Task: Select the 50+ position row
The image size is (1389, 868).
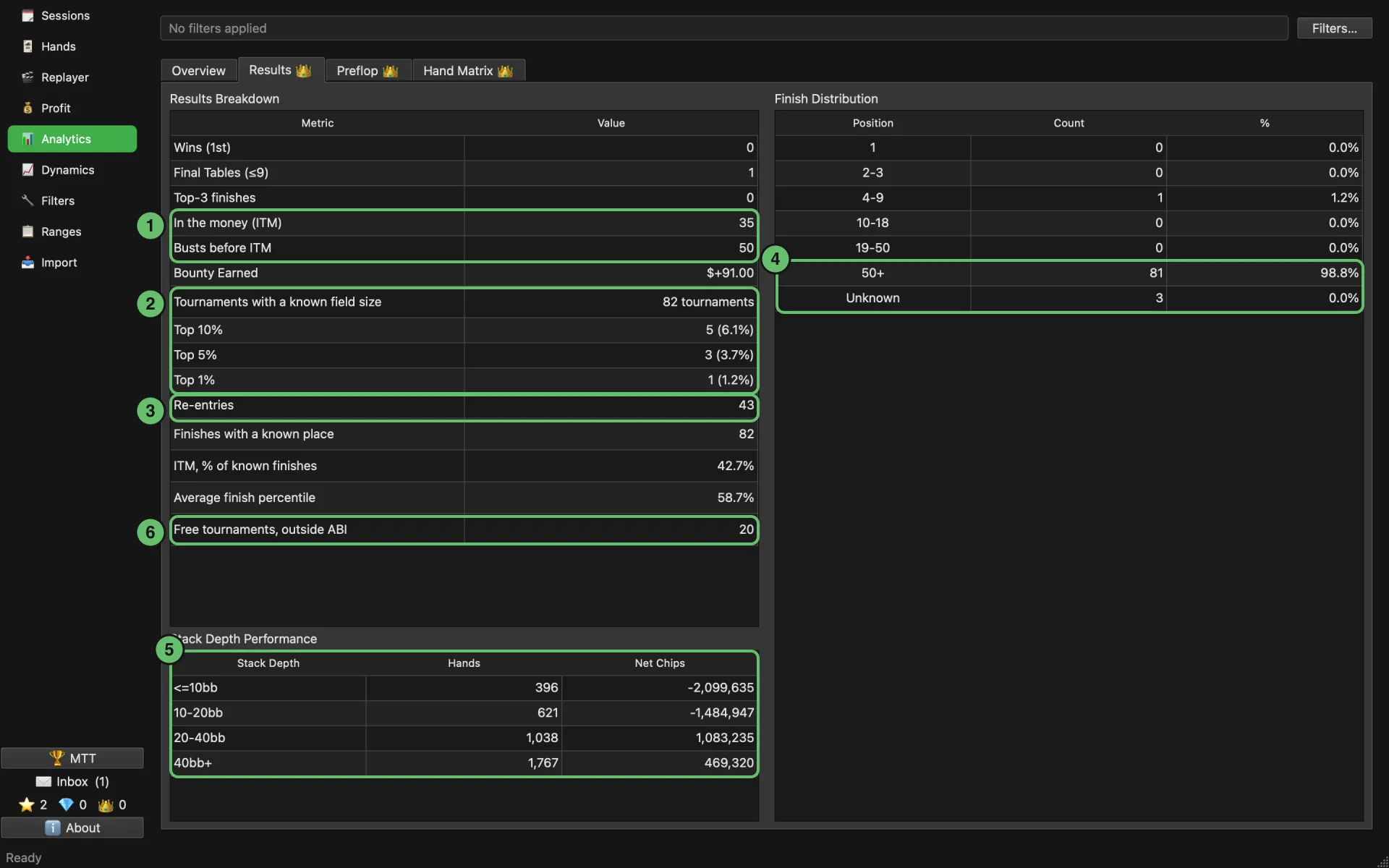Action: pos(1069,273)
